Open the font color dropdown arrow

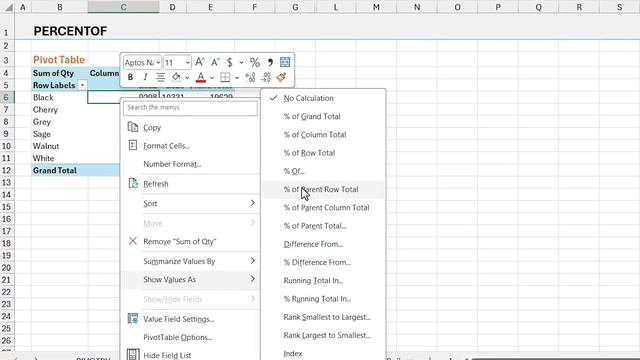coord(212,77)
